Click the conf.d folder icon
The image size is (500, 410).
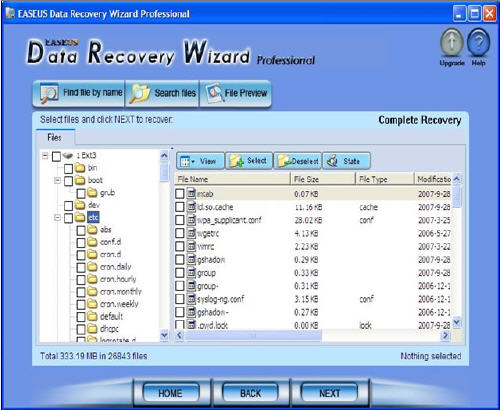pyautogui.click(x=92, y=242)
